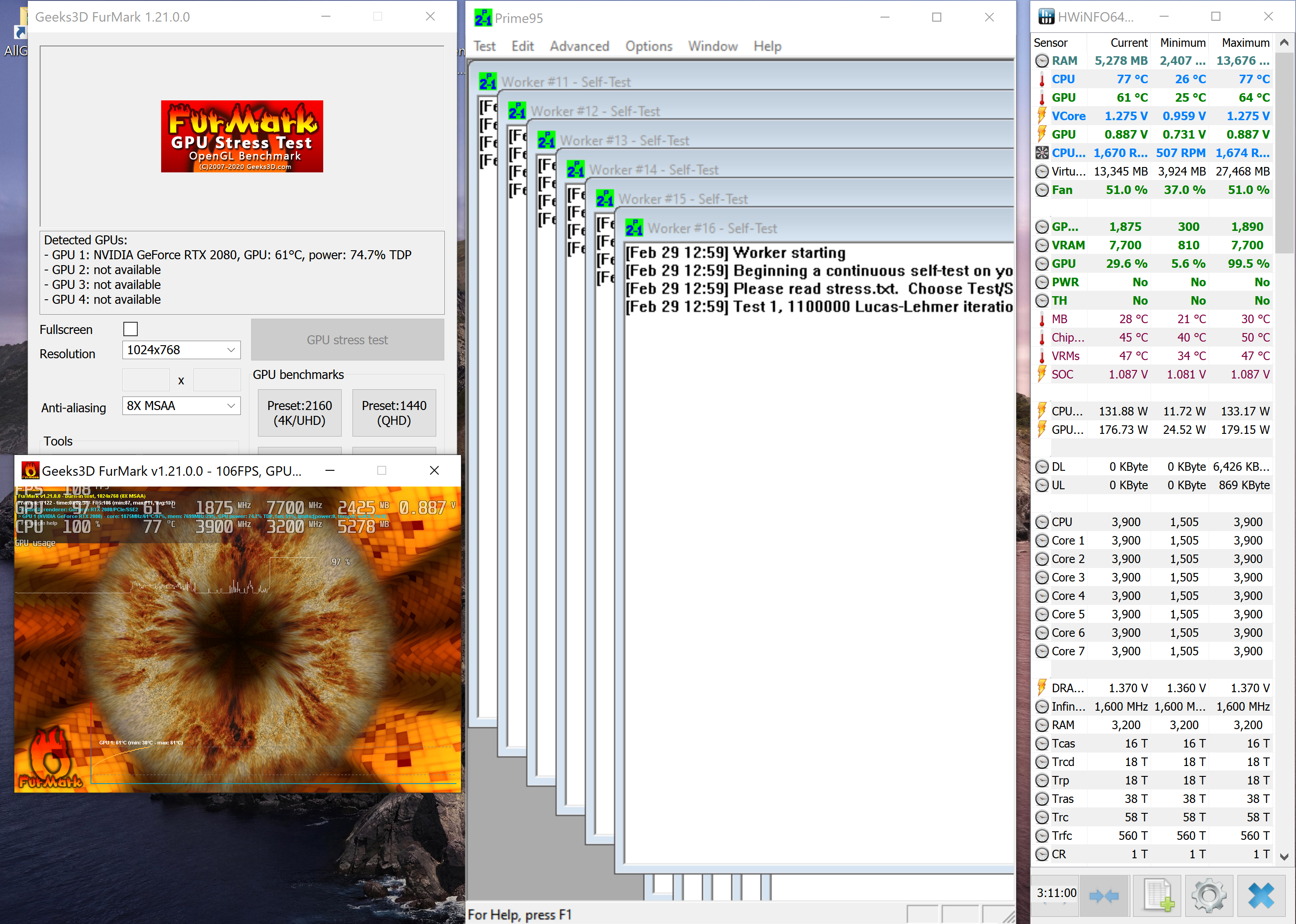Click the CPU fan RPM icon
1296x924 pixels.
point(1042,153)
